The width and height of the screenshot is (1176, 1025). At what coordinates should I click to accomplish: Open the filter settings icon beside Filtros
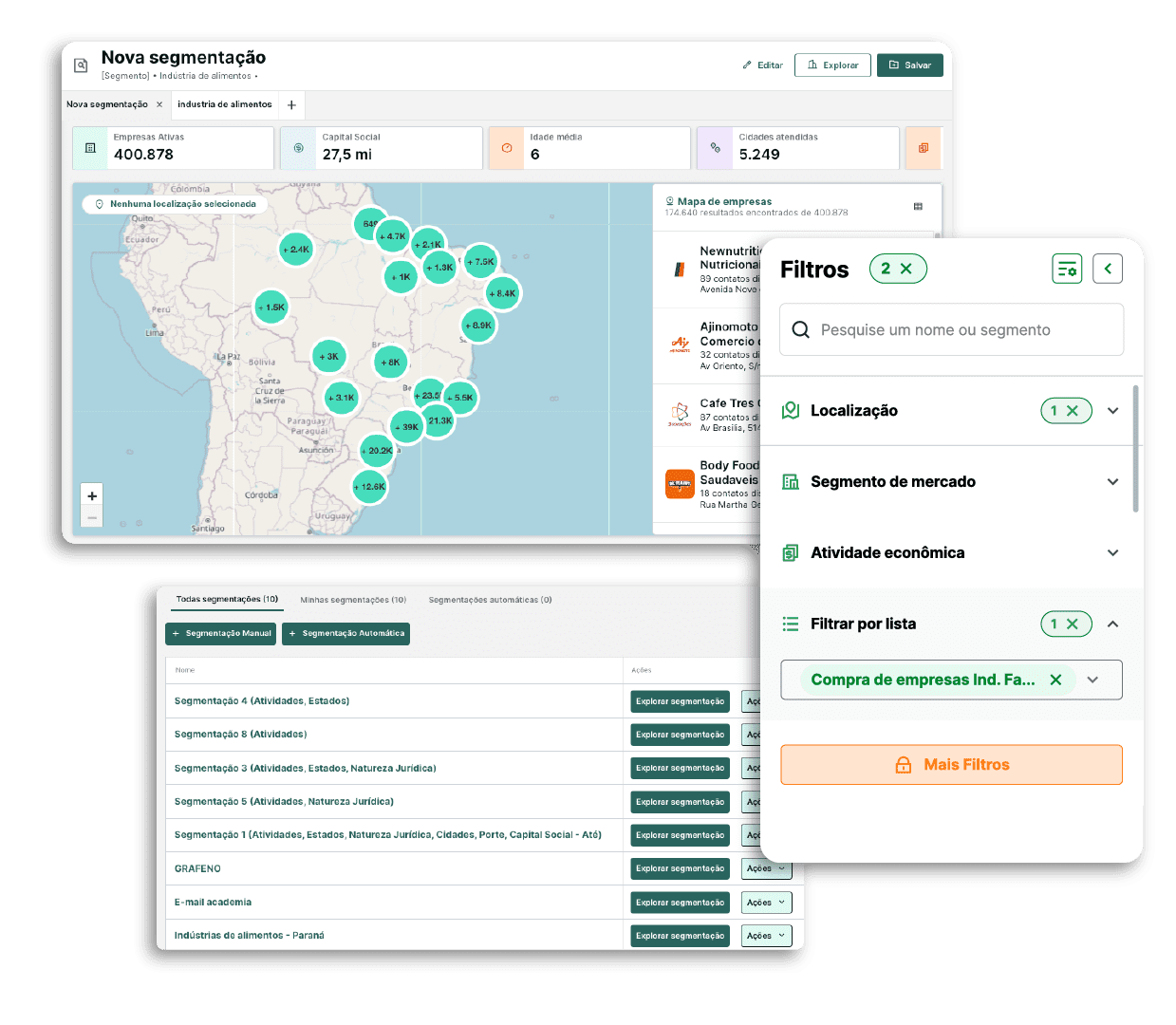coord(1067,269)
